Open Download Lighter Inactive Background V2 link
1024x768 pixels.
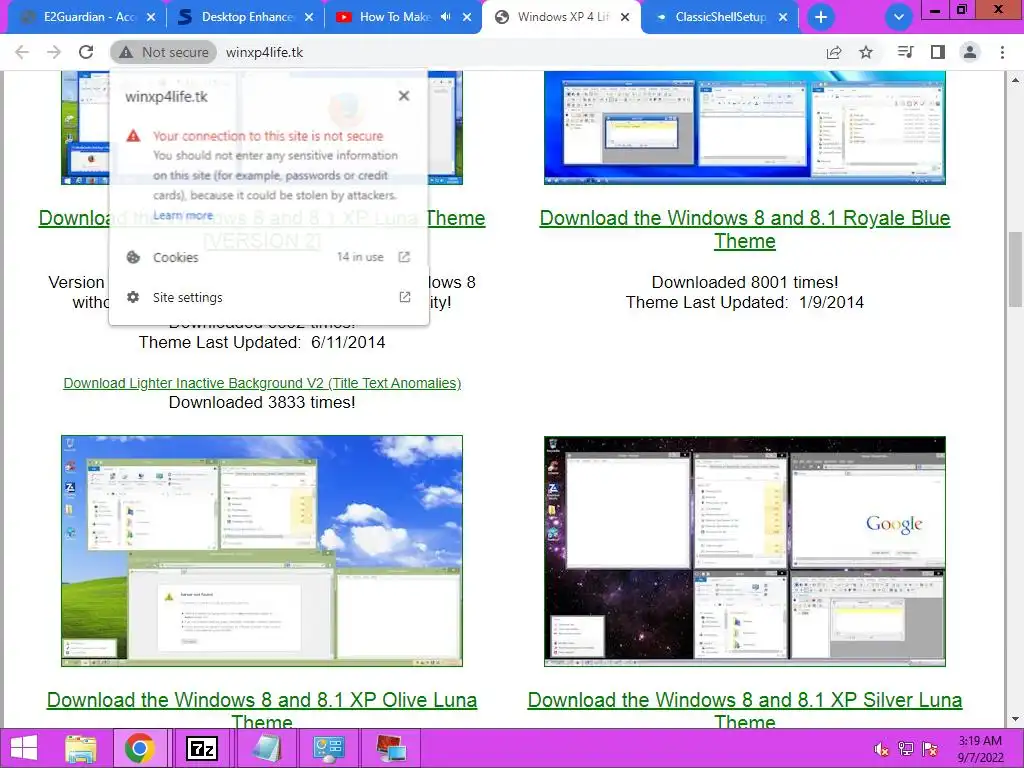click(262, 383)
